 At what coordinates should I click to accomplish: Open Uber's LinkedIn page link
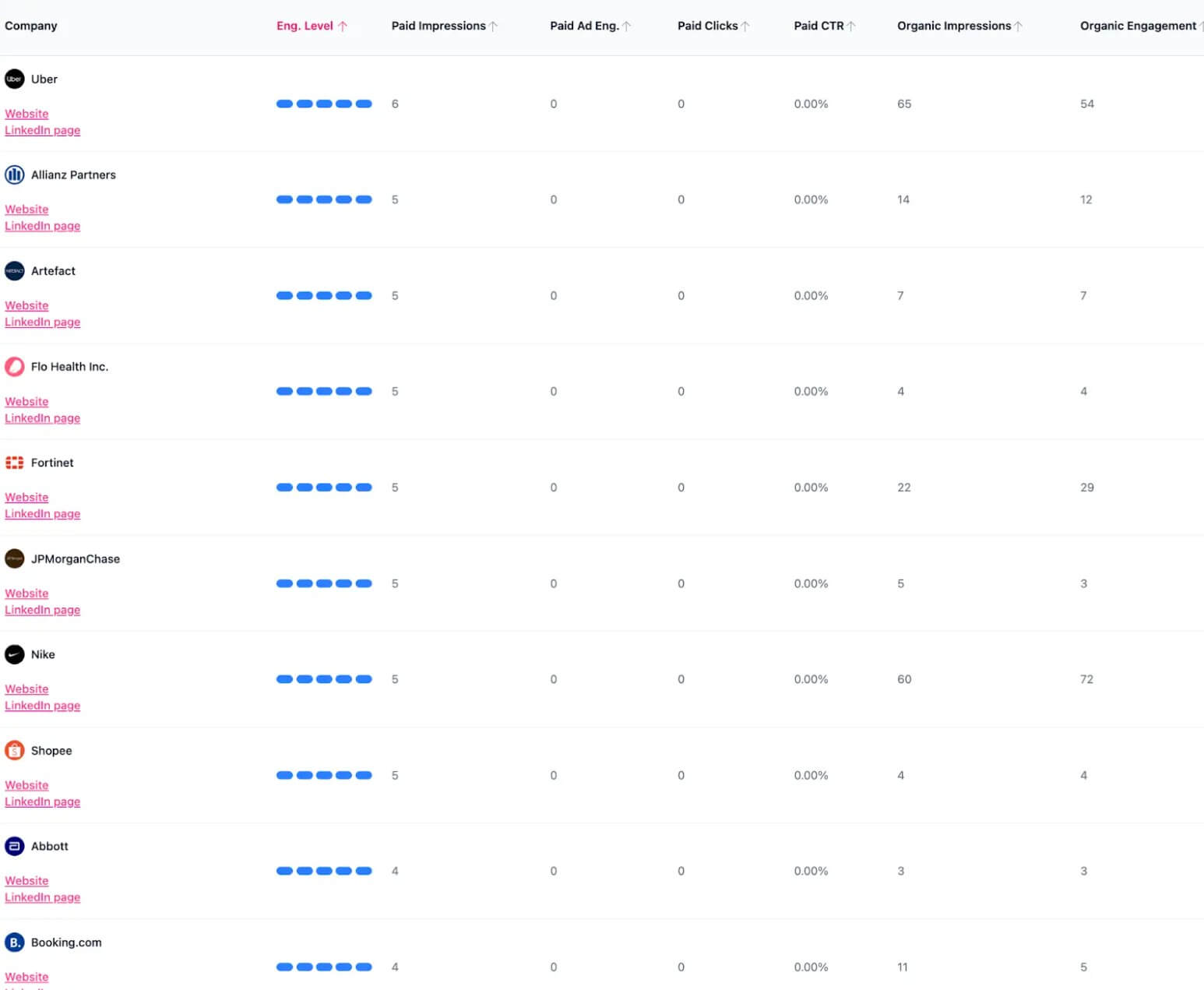coord(43,130)
